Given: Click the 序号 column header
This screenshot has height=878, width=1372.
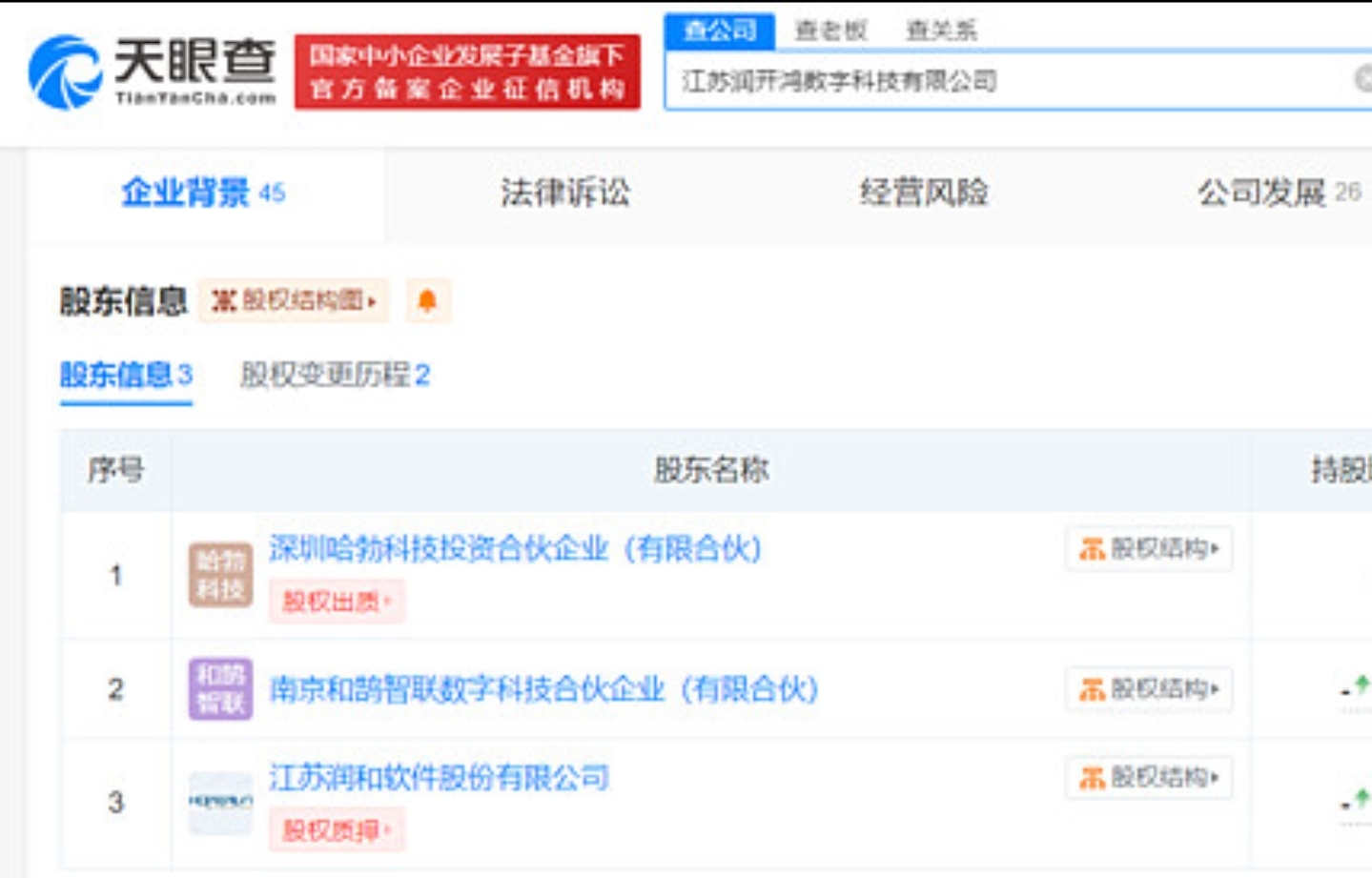Looking at the screenshot, I should tap(115, 470).
